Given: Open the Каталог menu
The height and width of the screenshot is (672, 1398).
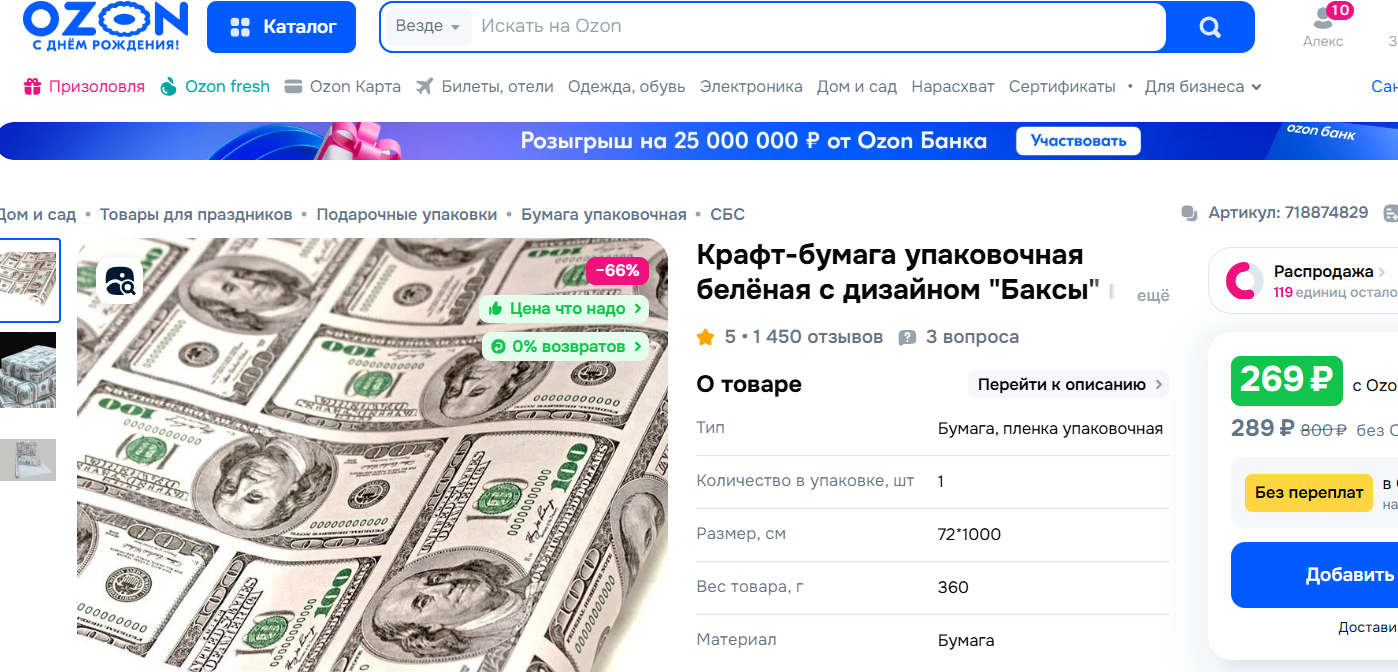Looking at the screenshot, I should [x=281, y=27].
